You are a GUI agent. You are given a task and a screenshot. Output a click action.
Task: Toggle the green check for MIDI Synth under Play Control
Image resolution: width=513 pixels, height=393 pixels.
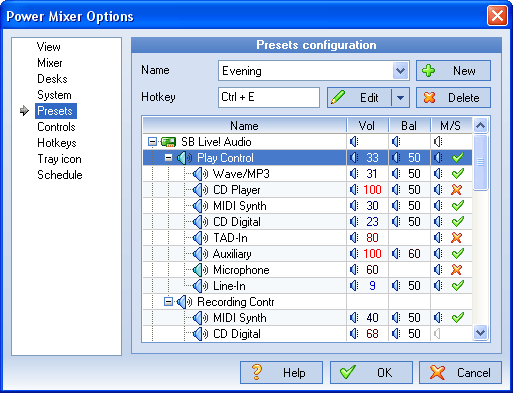coord(458,206)
